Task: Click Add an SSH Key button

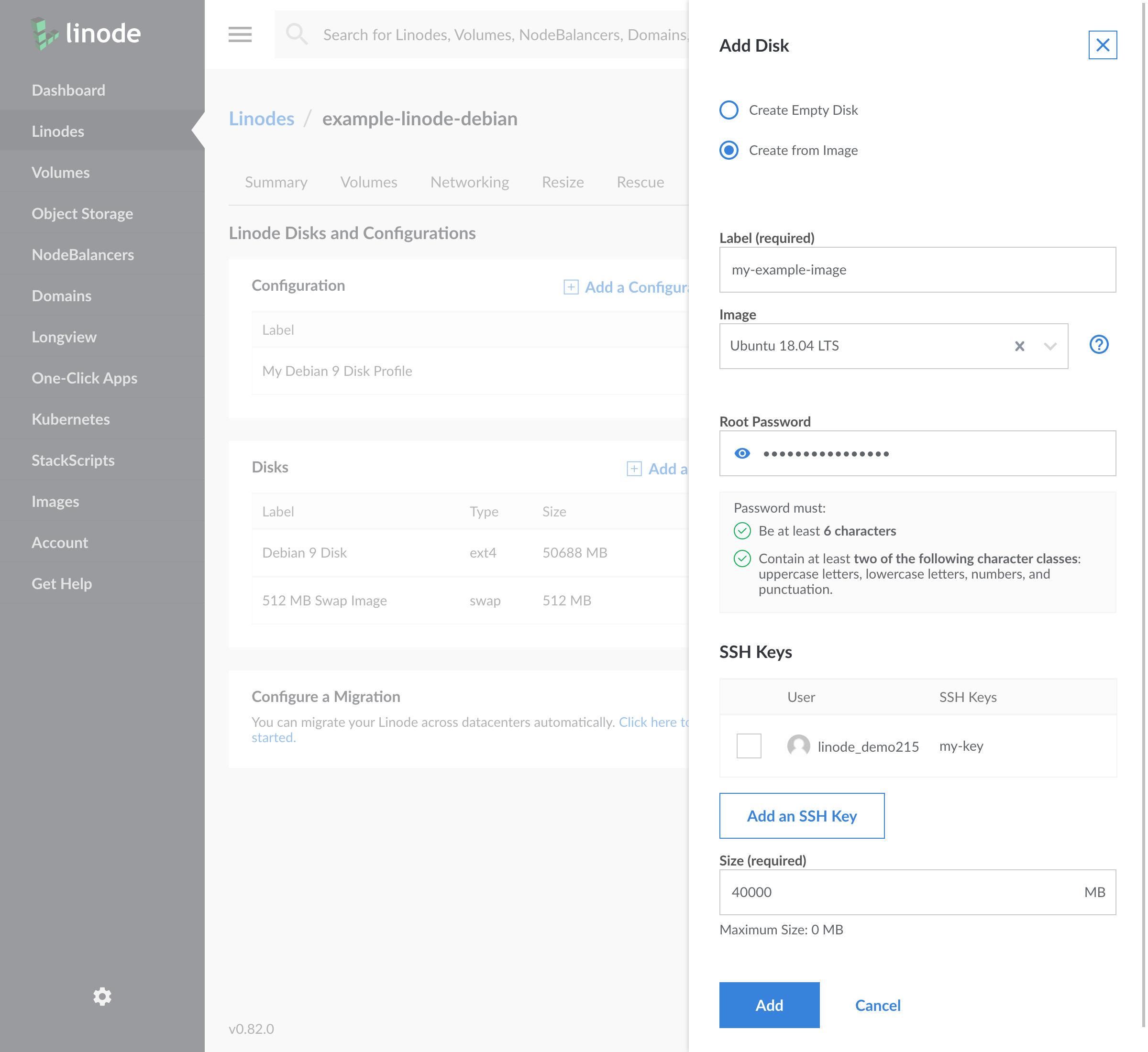Action: [801, 816]
